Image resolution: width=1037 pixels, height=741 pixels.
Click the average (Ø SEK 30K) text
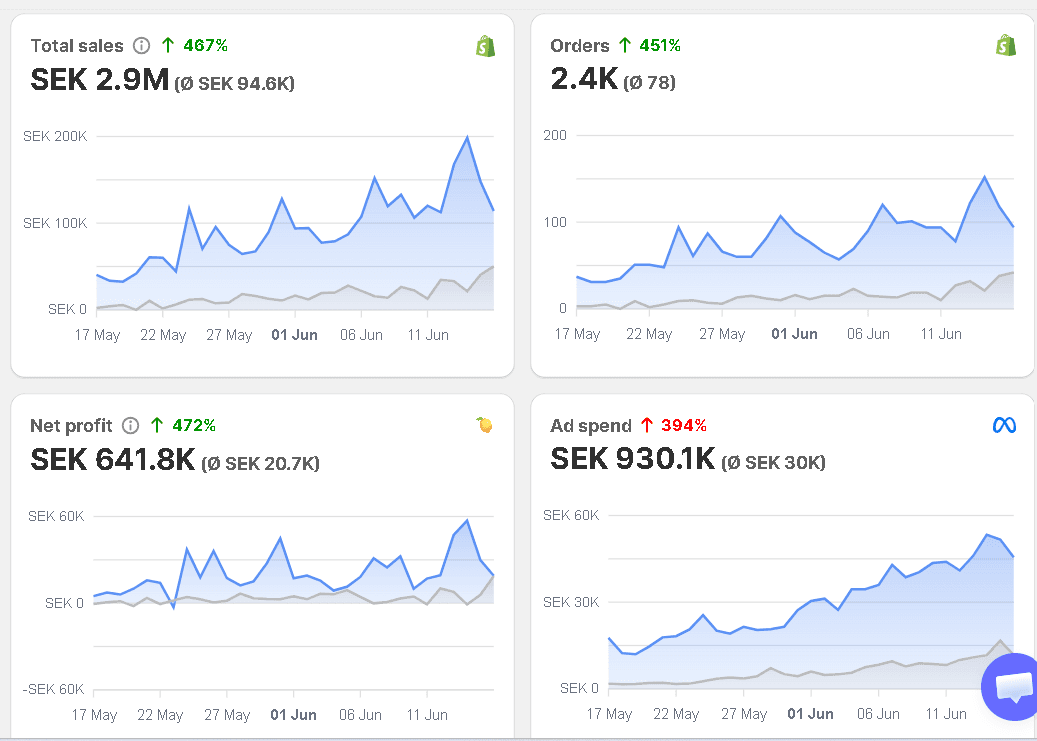(x=774, y=462)
